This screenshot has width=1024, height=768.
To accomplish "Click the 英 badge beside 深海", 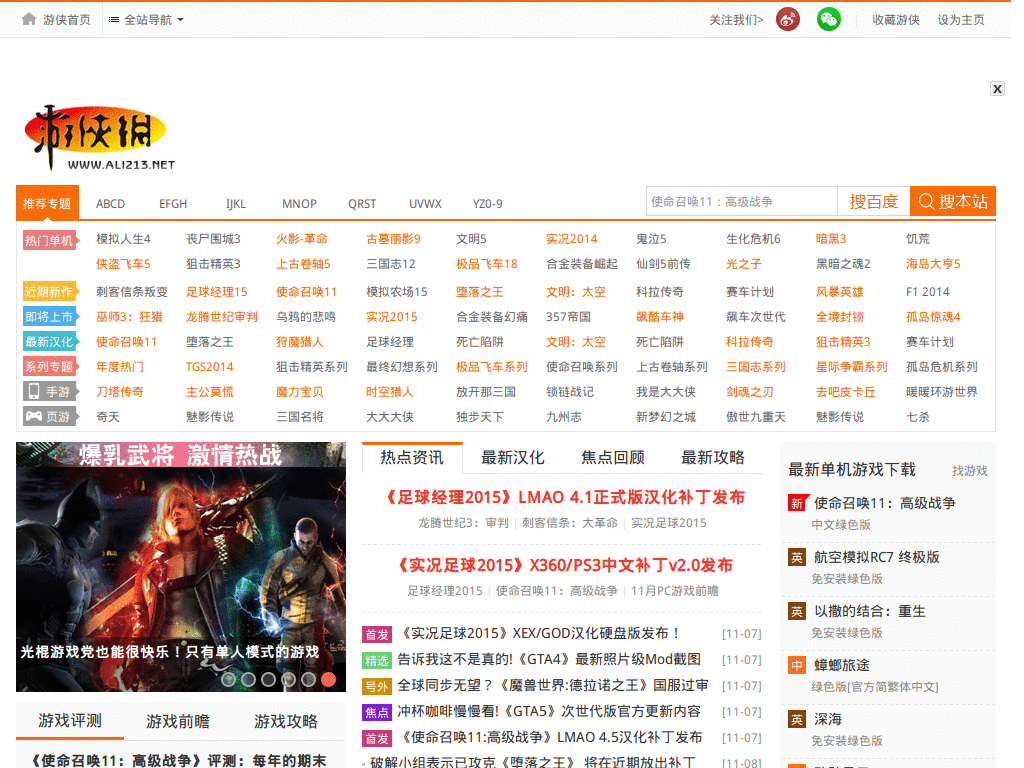I will [x=797, y=719].
